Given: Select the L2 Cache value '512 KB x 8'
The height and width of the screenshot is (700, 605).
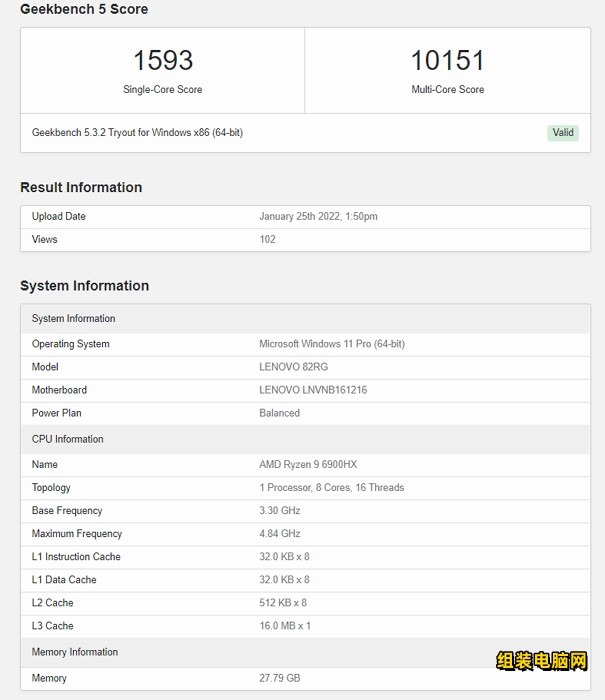Looking at the screenshot, I should [283, 603].
